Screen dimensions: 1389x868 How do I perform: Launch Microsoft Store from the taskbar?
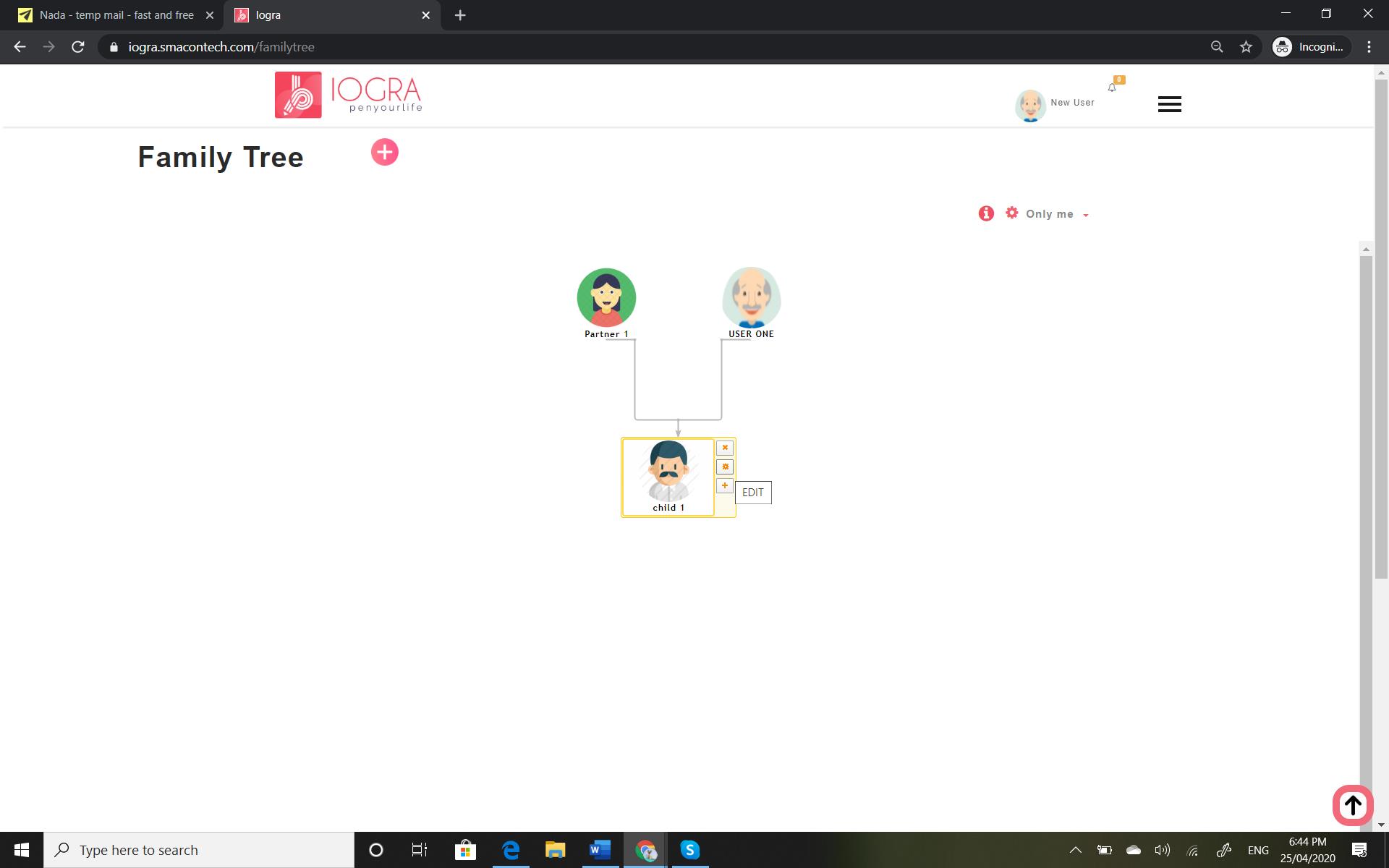(465, 850)
